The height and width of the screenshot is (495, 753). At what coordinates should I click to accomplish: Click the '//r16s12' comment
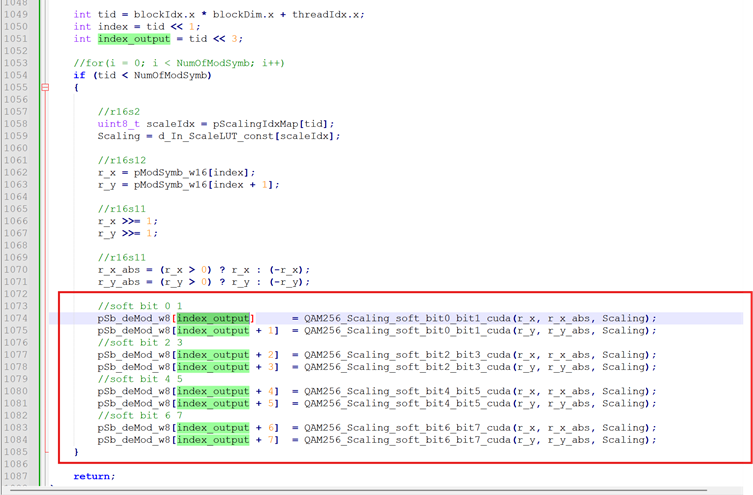(121, 160)
